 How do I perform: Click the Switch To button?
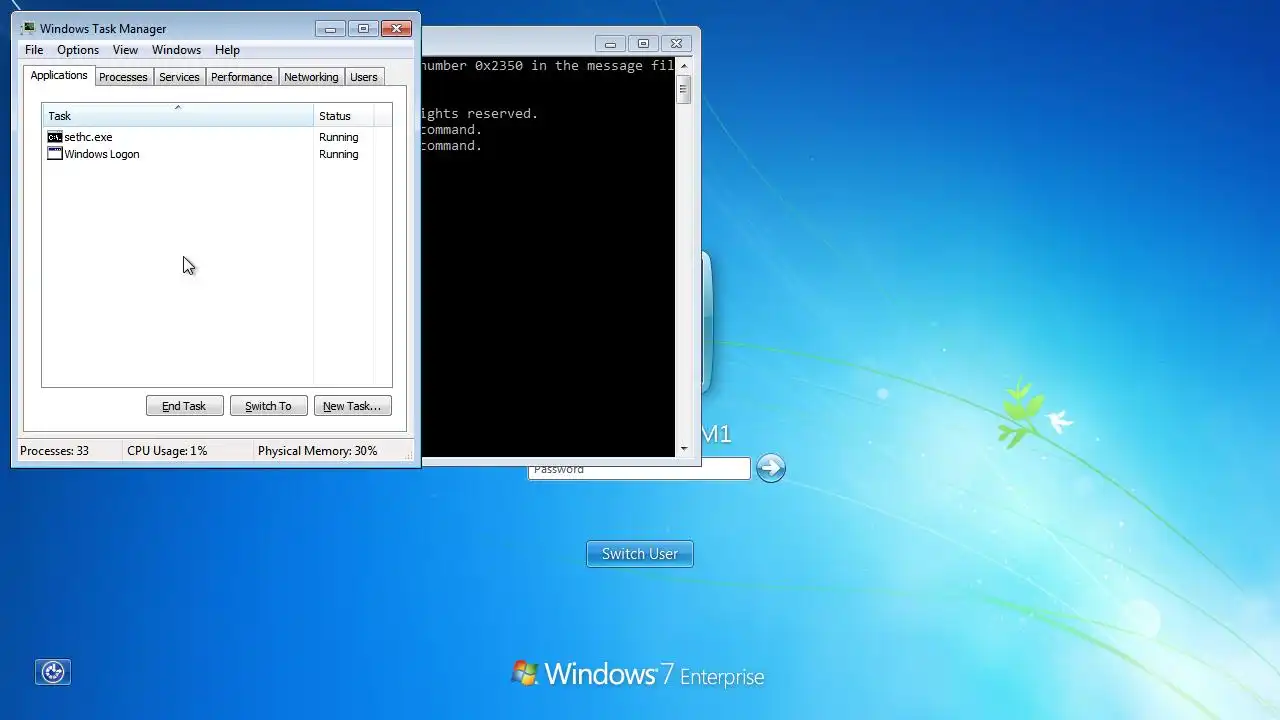click(268, 406)
